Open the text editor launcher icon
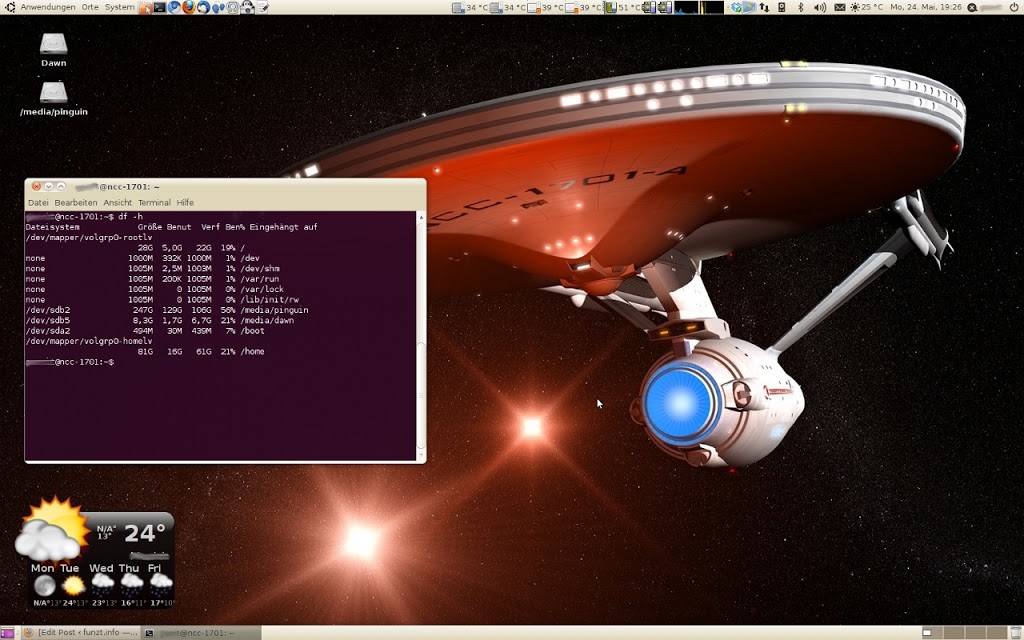This screenshot has height=640, width=1024. point(262,7)
